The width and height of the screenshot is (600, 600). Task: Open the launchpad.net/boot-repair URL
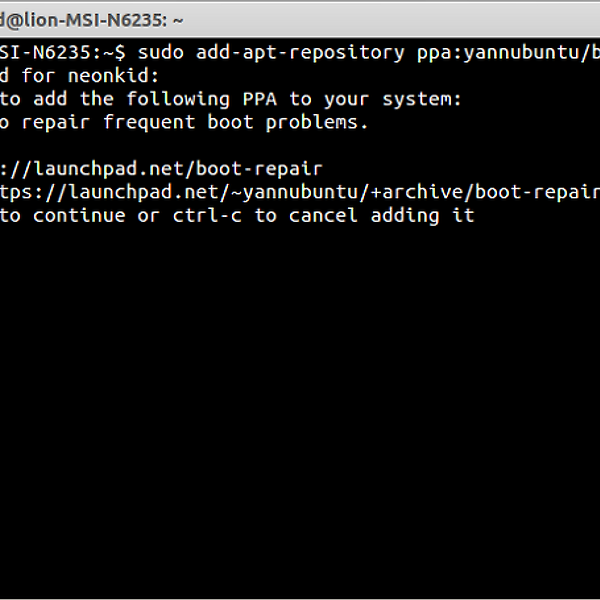pyautogui.click(x=161, y=169)
